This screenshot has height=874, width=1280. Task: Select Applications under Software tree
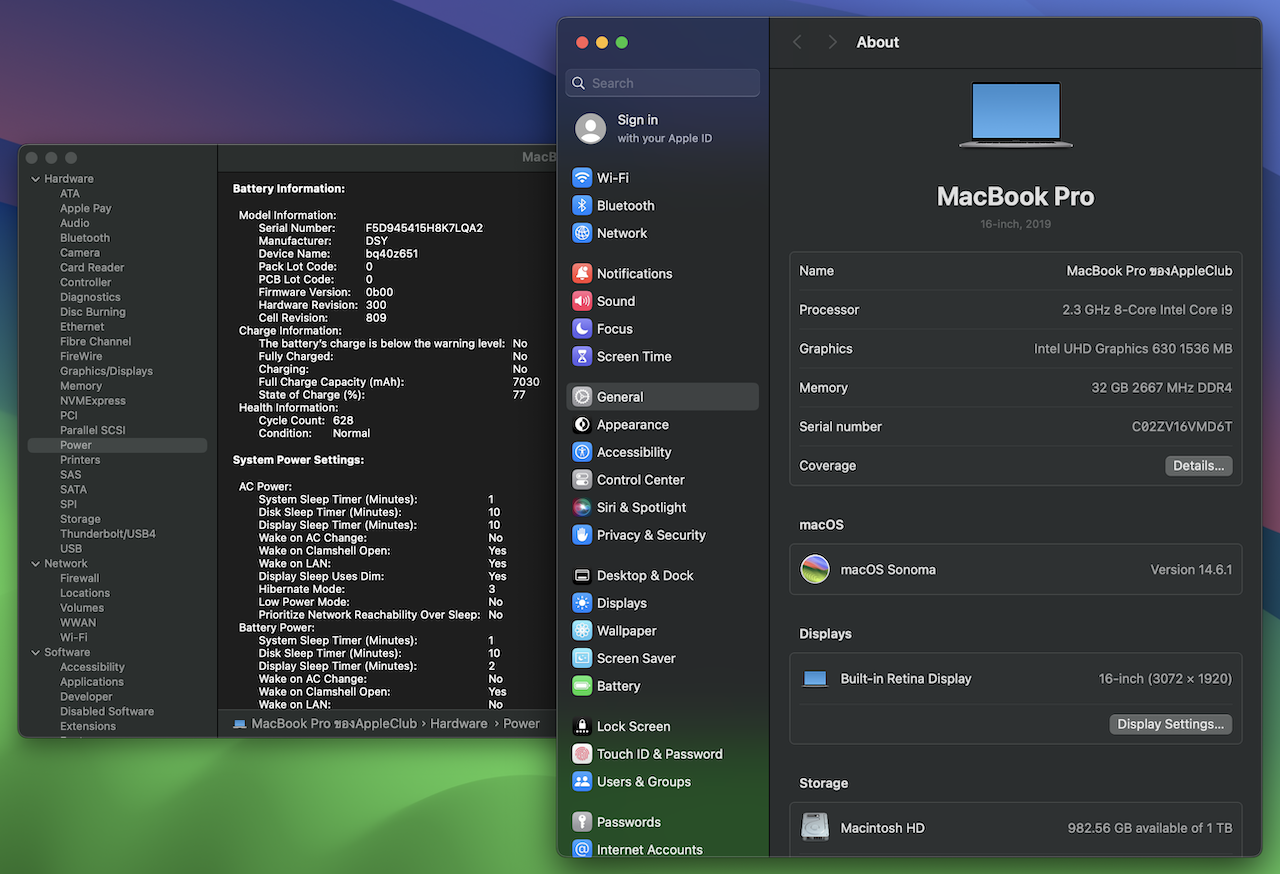pos(92,682)
